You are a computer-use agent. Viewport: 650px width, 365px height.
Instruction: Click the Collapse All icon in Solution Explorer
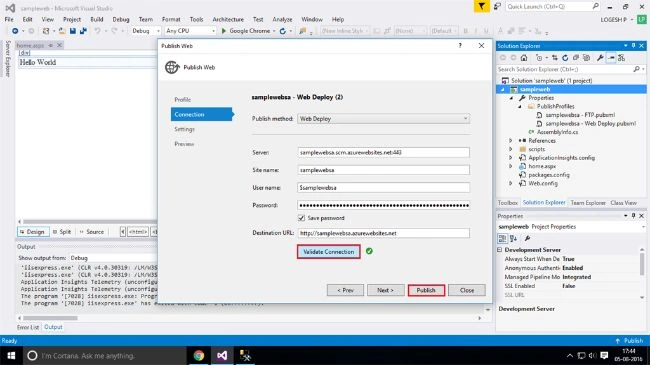pos(576,58)
